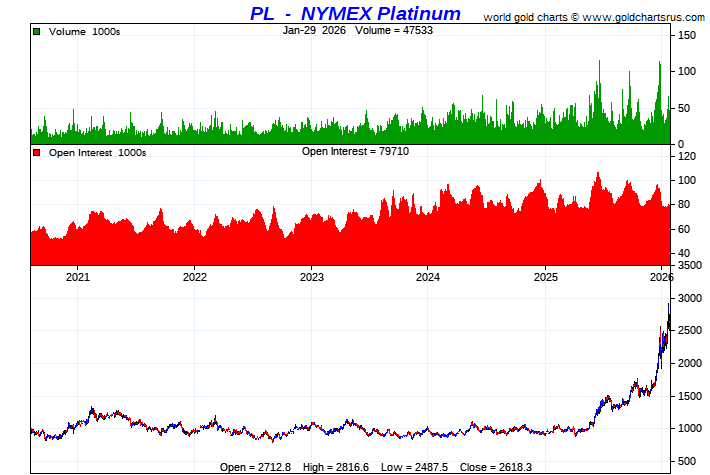The image size is (710, 475).
Task: Click the 'PL - NYMEX Platinum' chart title
Action: tap(355, 14)
